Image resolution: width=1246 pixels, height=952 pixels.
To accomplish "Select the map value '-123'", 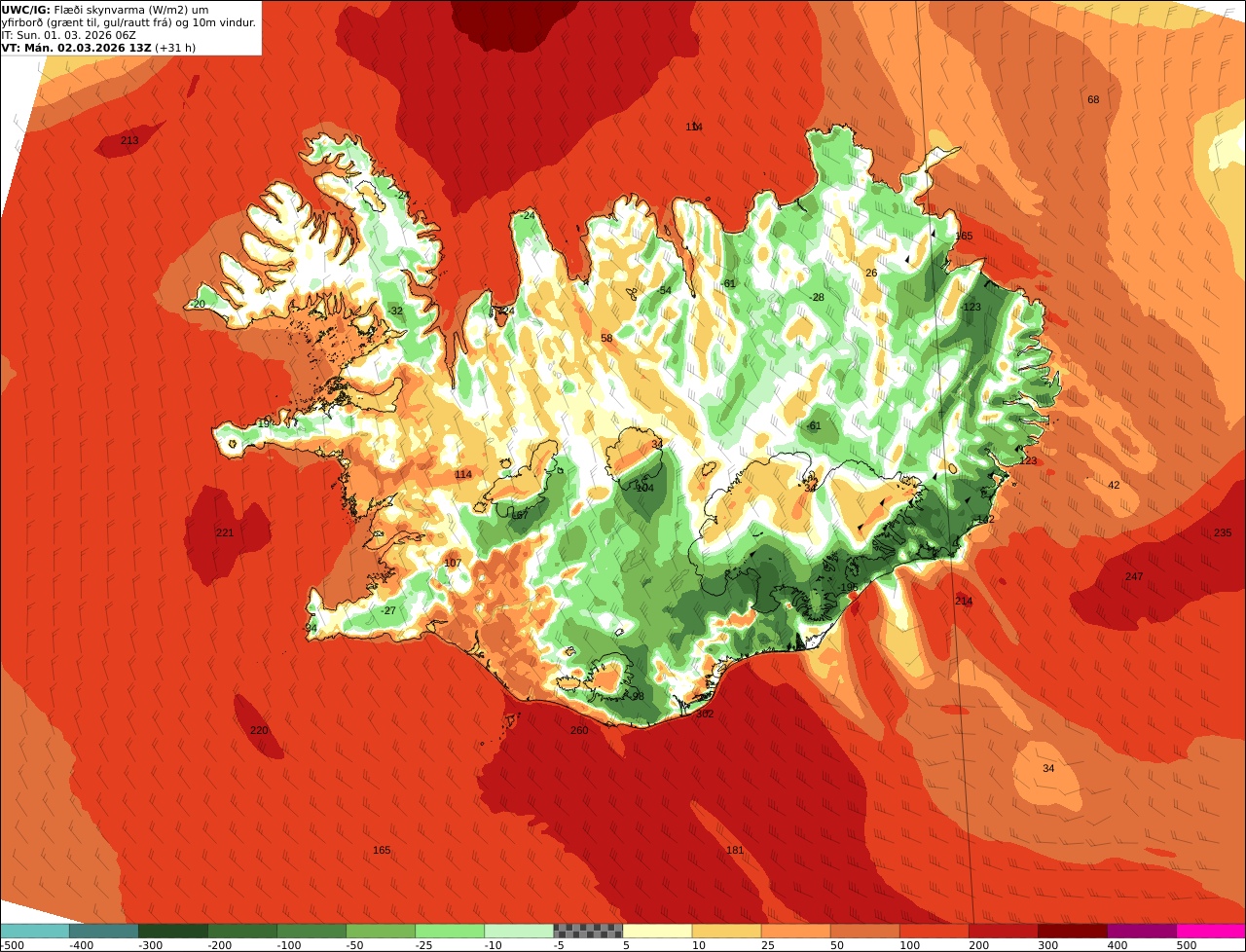I will tap(971, 308).
